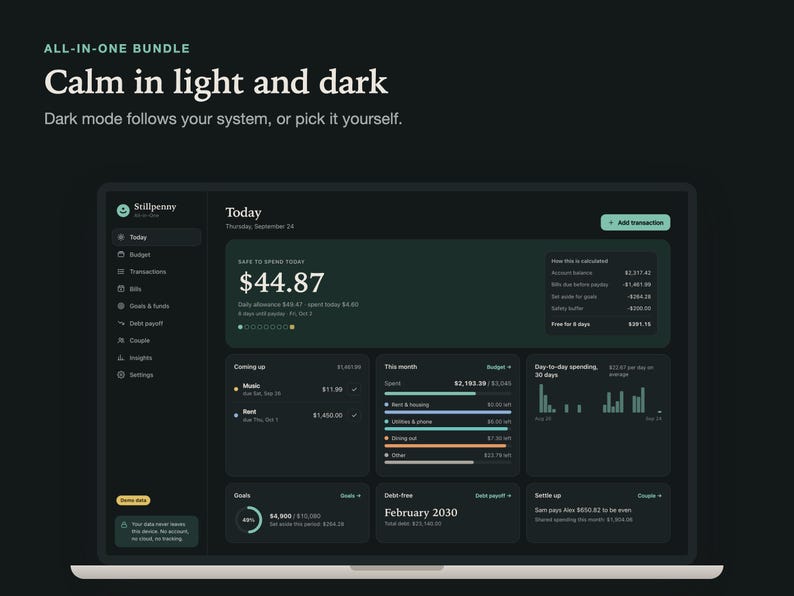This screenshot has height=596, width=794.
Task: Follow the Debt payoff link
Action: [x=493, y=496]
